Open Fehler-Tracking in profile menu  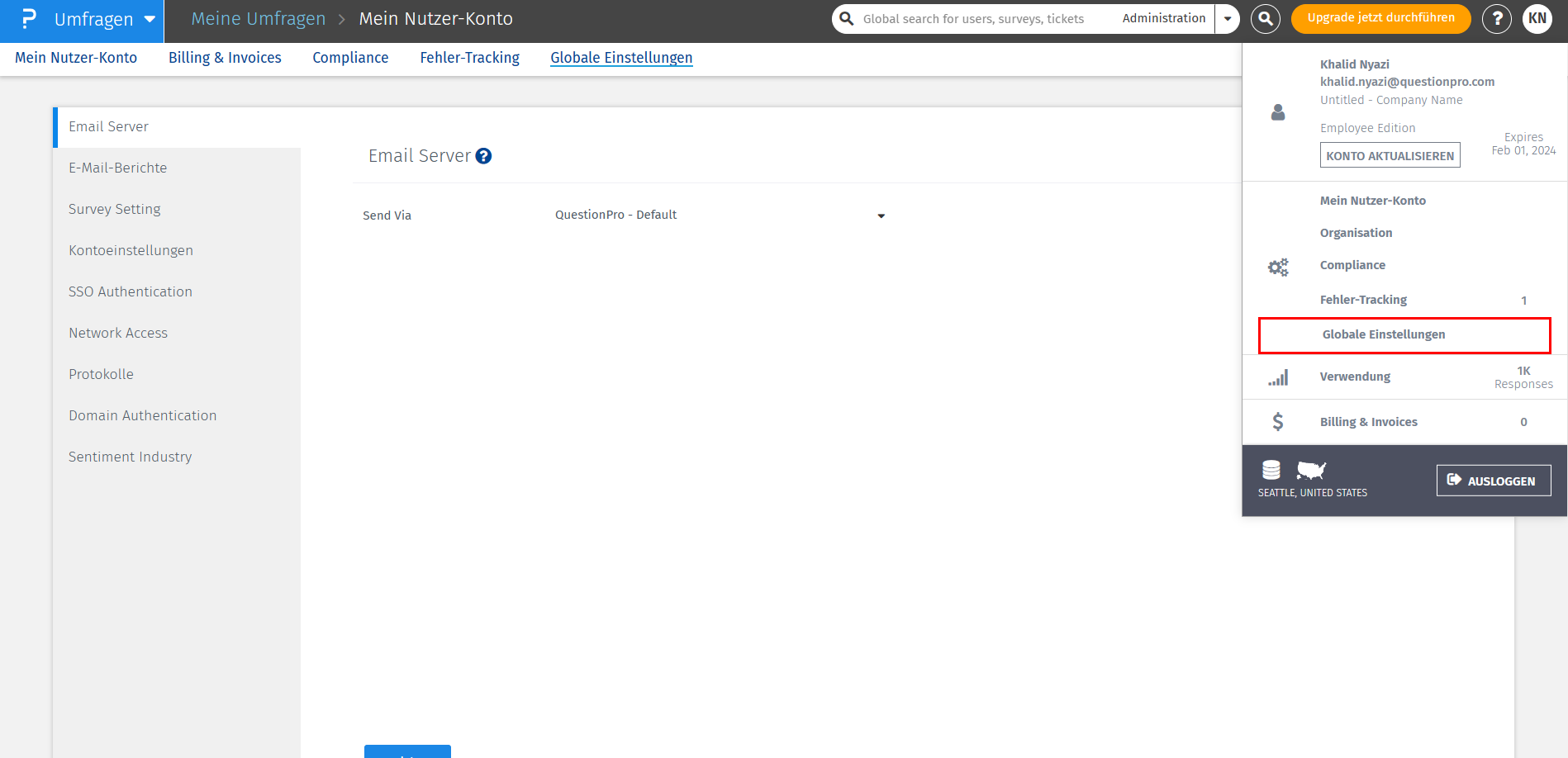pyautogui.click(x=1363, y=300)
